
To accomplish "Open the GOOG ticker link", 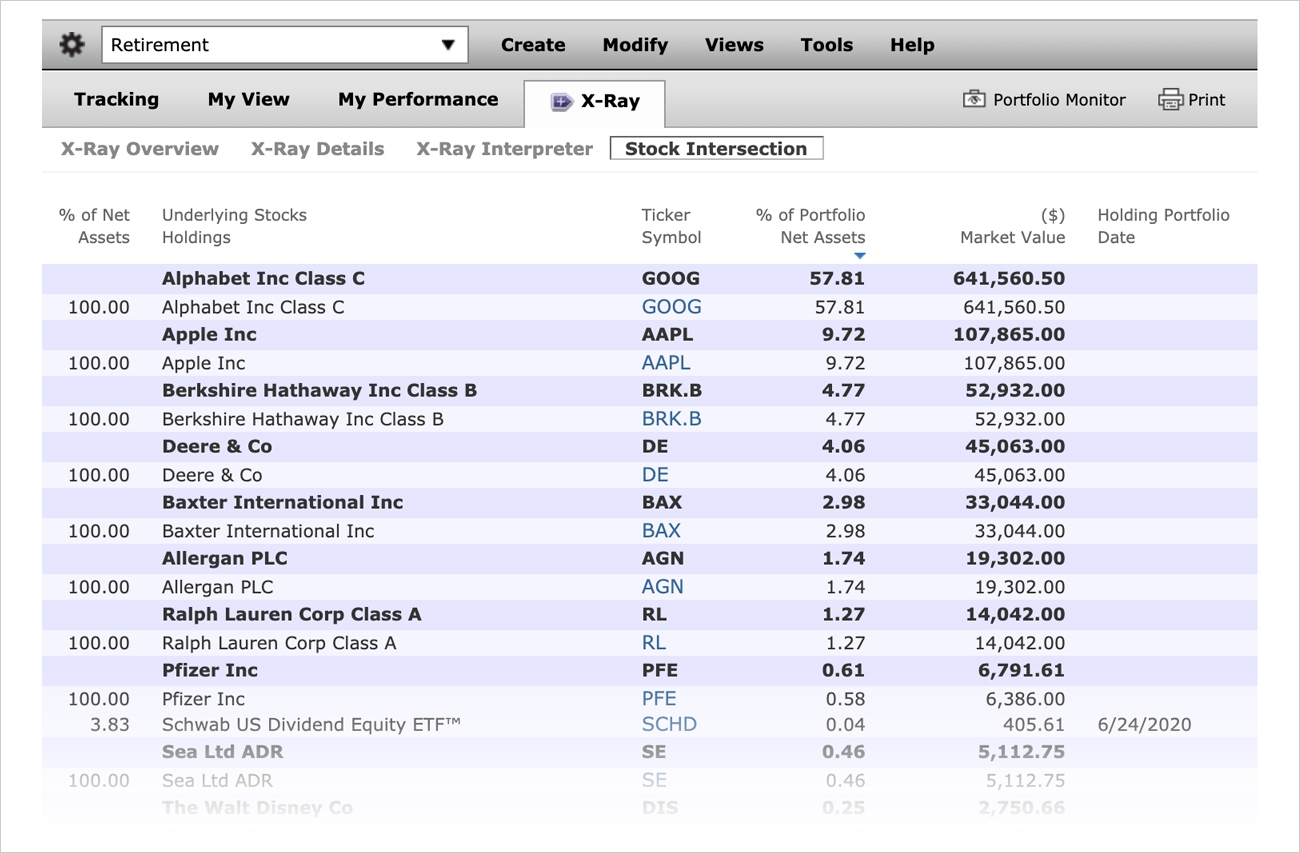I will click(x=671, y=307).
